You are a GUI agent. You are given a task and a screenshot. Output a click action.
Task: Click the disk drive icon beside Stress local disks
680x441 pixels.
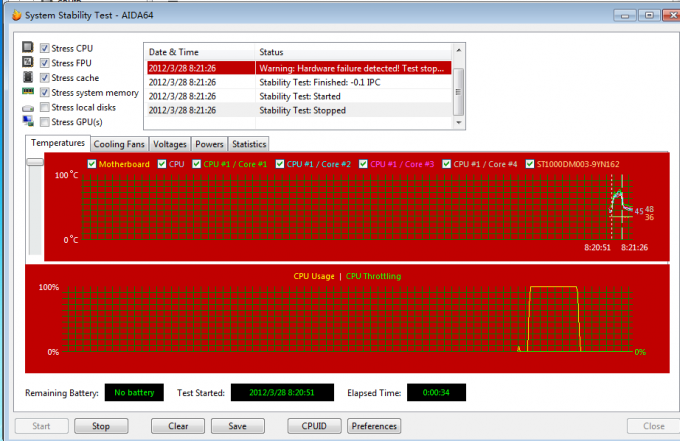[x=28, y=107]
